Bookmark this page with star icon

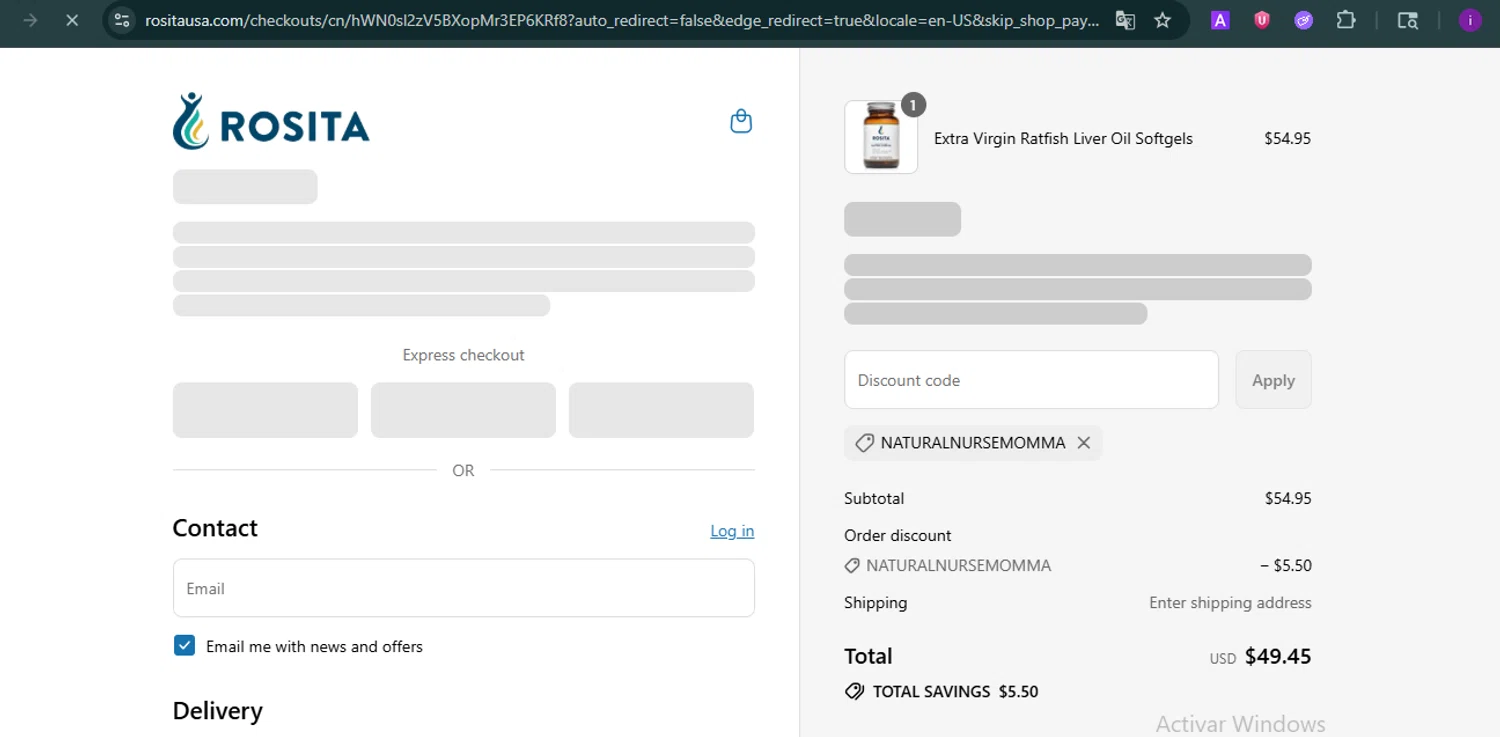1162,20
